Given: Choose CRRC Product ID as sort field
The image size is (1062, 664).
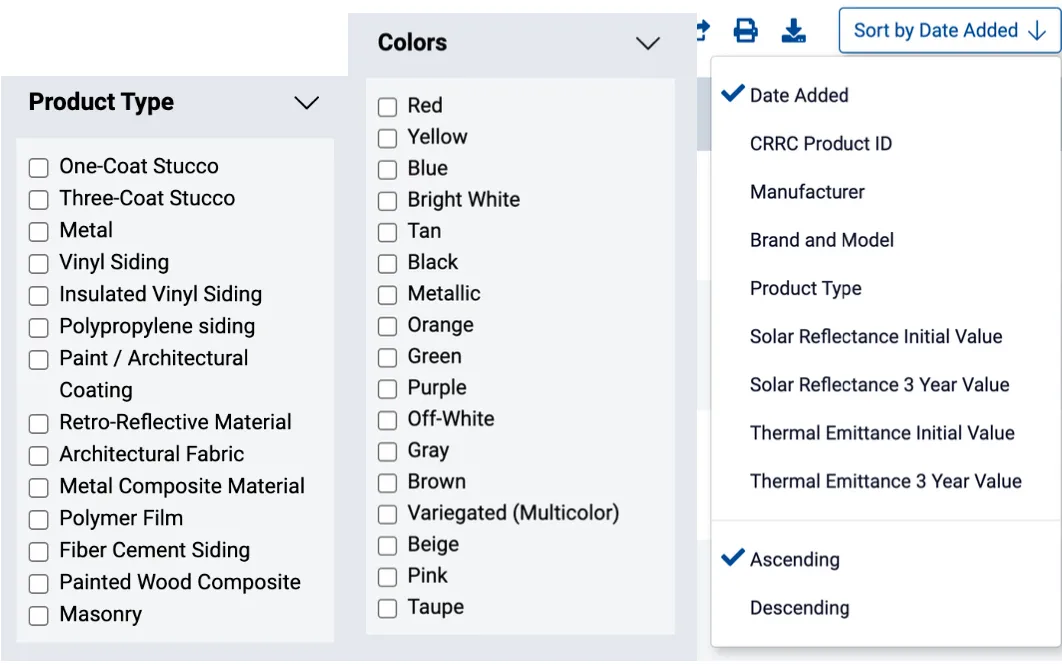Looking at the screenshot, I should [820, 143].
